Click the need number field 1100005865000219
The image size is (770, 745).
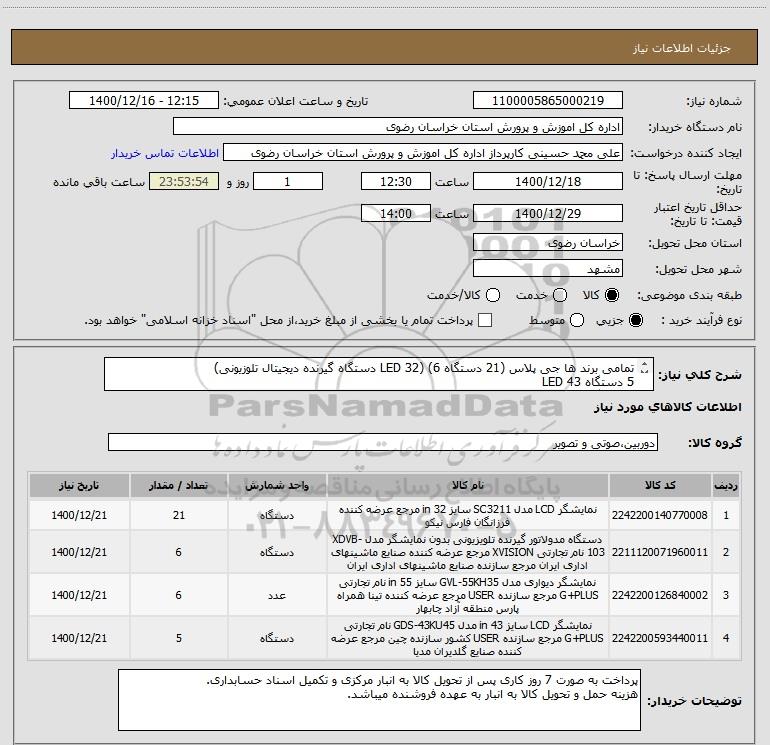tap(548, 100)
